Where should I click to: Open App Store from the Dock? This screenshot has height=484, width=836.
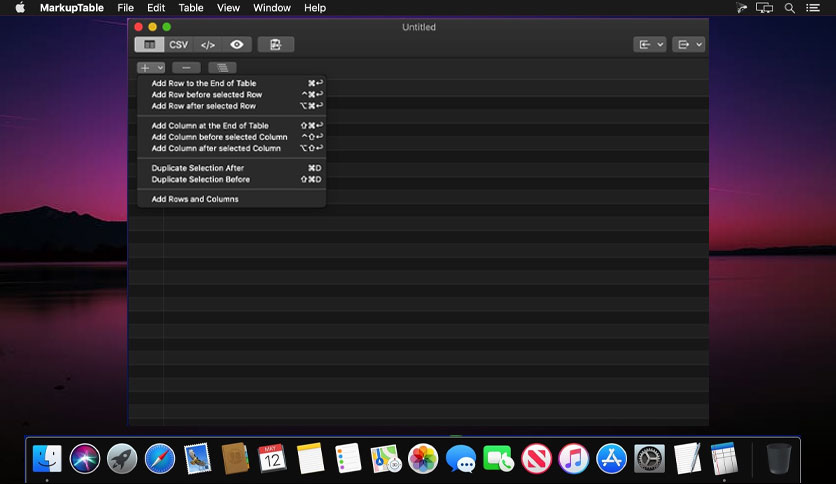[x=611, y=458]
